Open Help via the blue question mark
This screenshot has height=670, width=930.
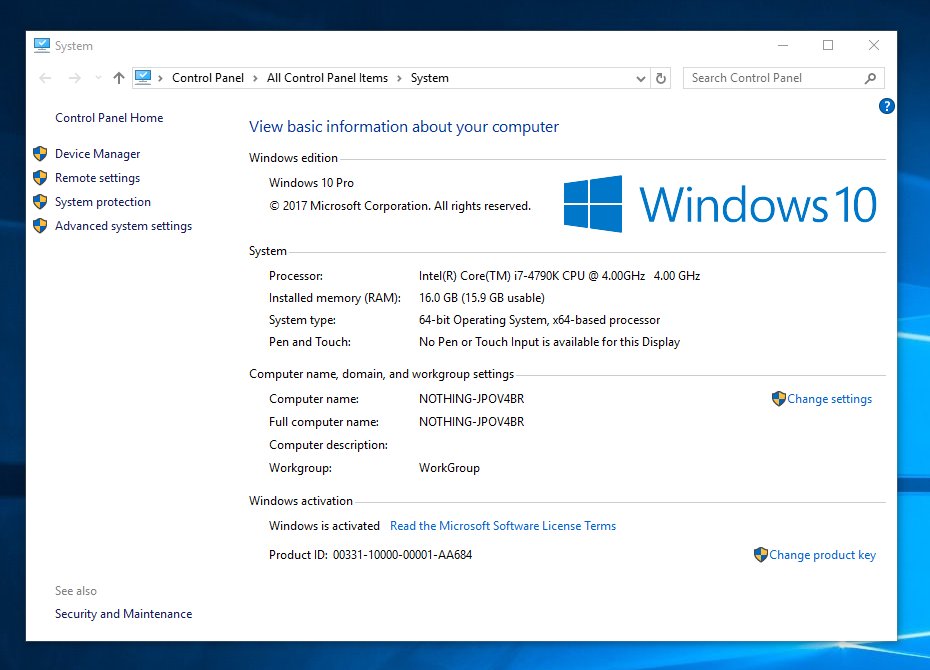click(886, 106)
